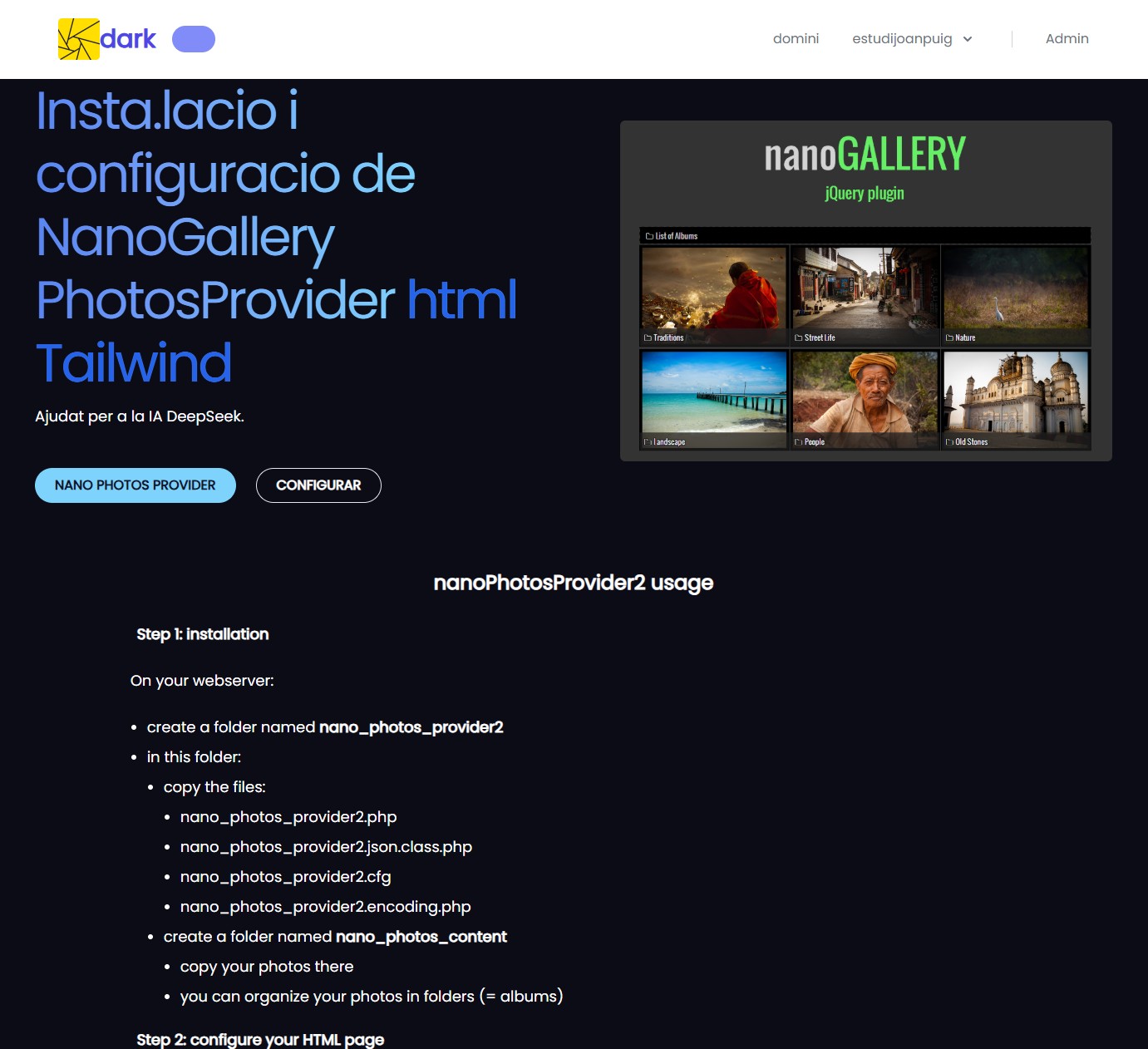Click the 'On your webserver:' line
The height and width of the screenshot is (1049, 1148).
(x=202, y=681)
